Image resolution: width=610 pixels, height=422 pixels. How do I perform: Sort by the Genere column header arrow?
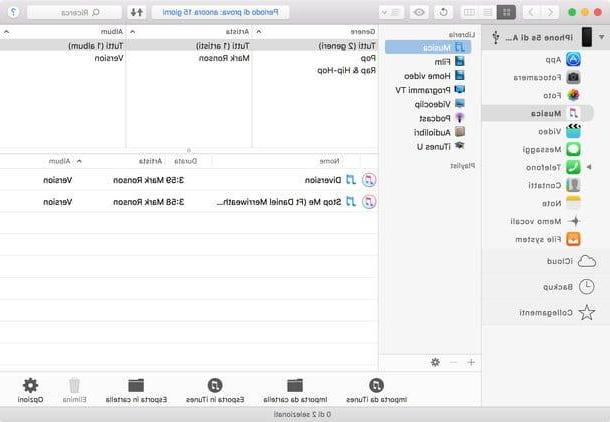(259, 32)
